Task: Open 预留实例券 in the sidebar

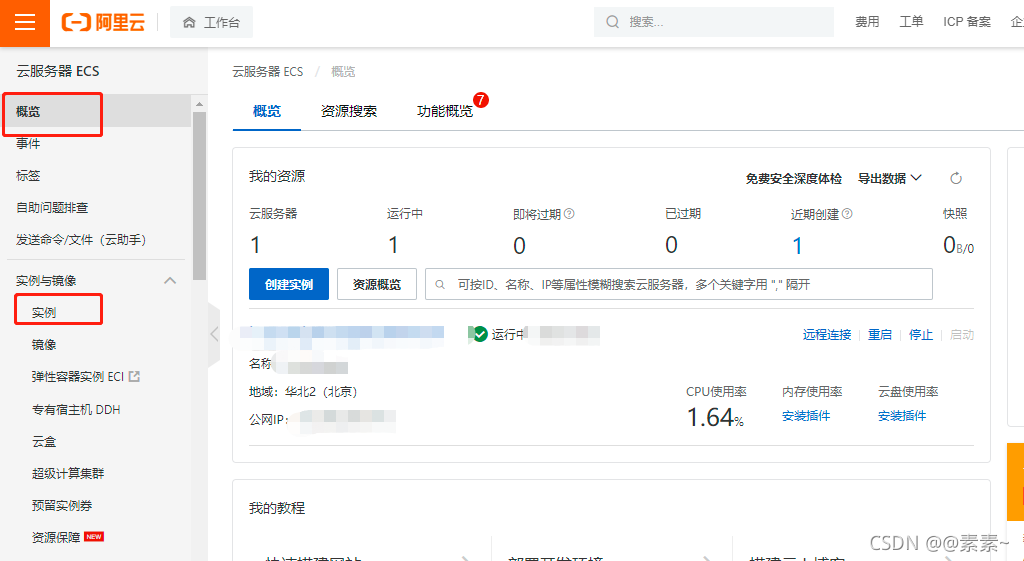Action: point(62,505)
